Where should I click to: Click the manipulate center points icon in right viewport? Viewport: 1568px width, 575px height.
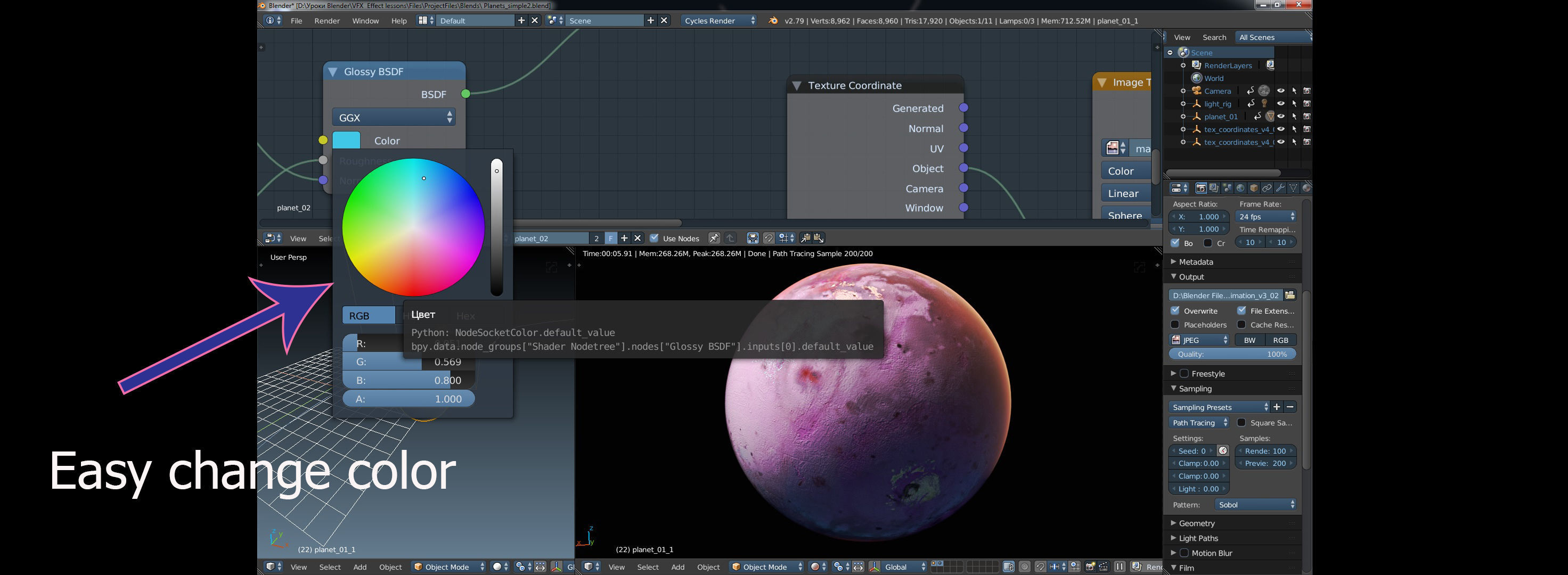[x=858, y=566]
